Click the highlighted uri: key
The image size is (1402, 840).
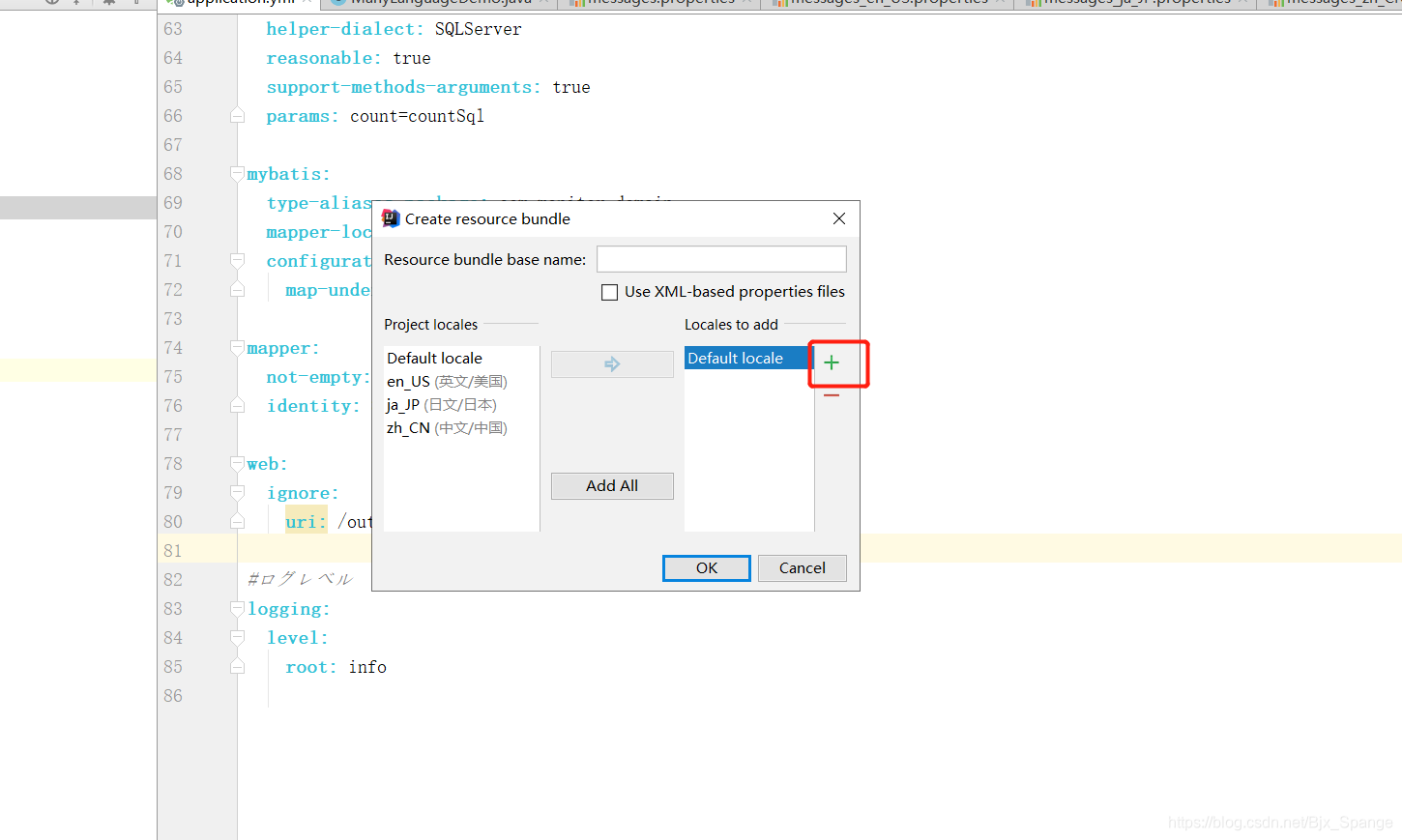[x=306, y=522]
